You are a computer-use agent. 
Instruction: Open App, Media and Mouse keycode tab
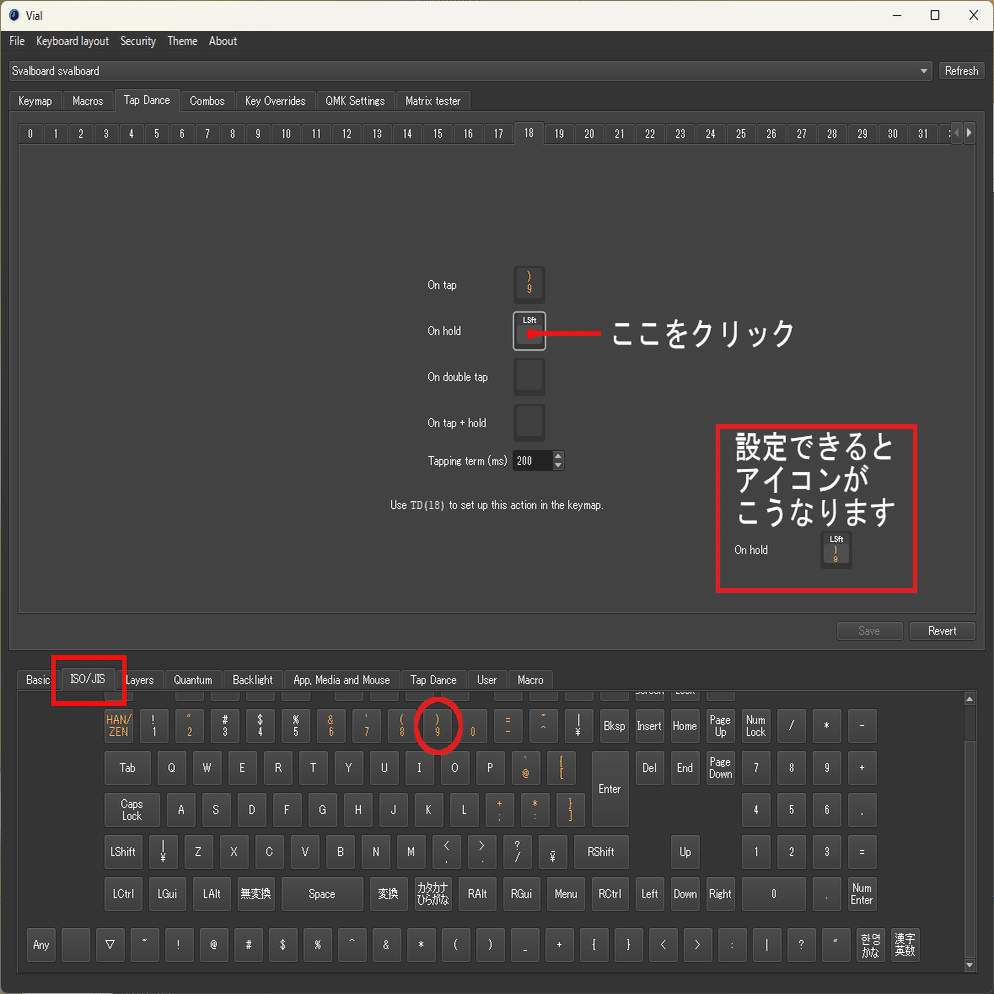(342, 680)
